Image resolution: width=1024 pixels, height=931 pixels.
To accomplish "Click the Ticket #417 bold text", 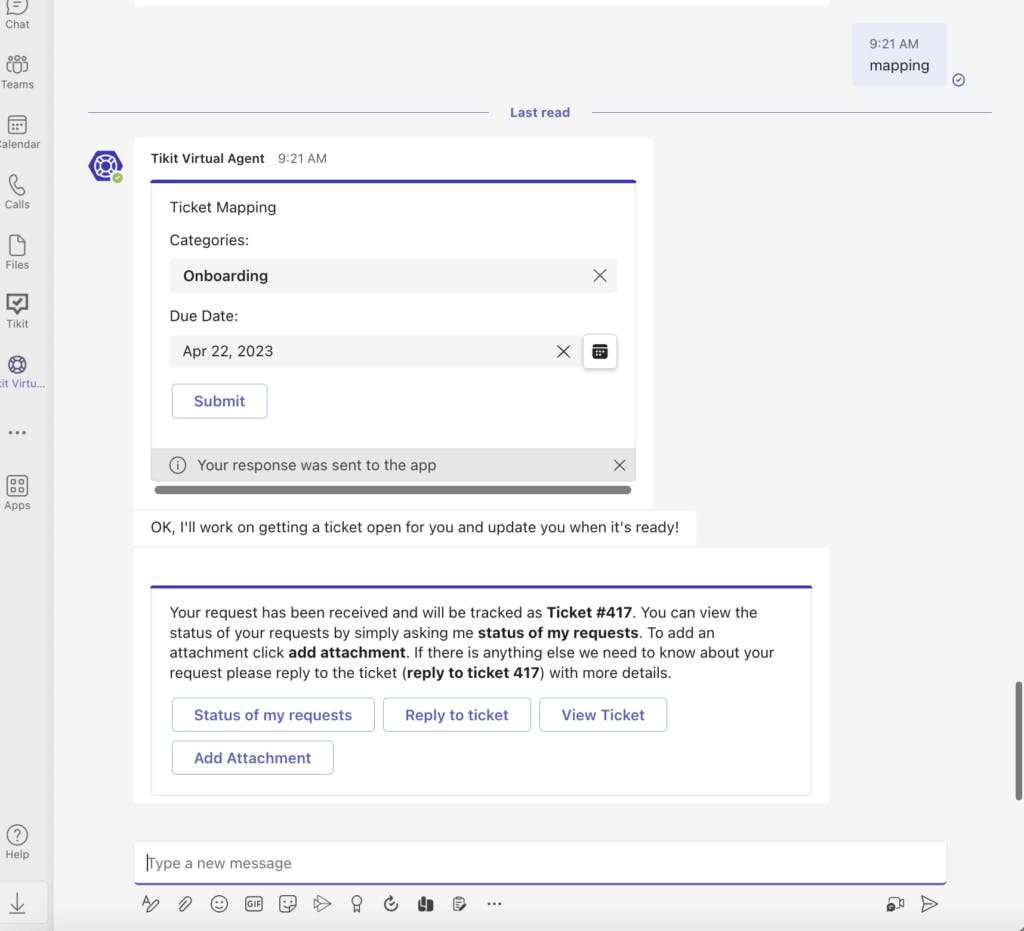I will (x=589, y=612).
